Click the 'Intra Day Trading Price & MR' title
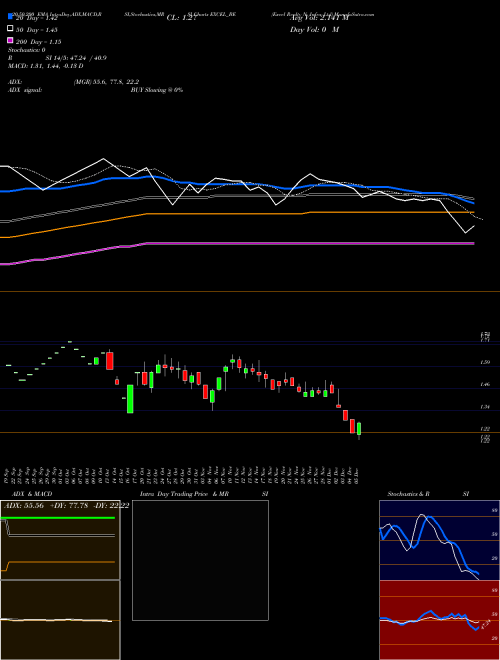 point(184,494)
